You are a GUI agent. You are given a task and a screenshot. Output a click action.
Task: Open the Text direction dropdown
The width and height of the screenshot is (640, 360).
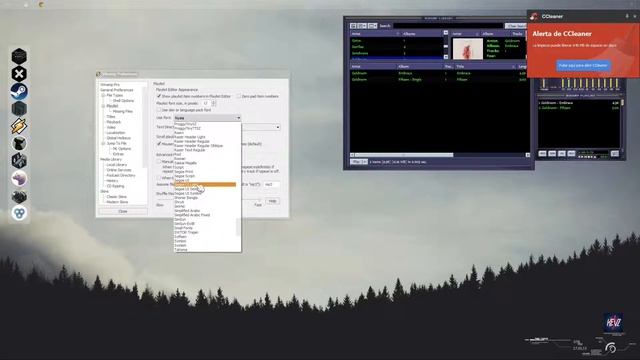point(278,127)
